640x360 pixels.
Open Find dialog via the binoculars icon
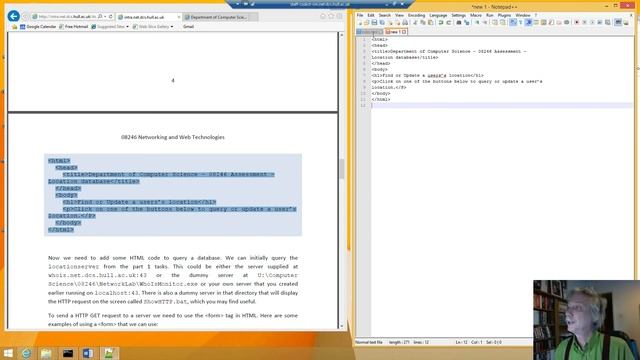(x=458, y=22)
